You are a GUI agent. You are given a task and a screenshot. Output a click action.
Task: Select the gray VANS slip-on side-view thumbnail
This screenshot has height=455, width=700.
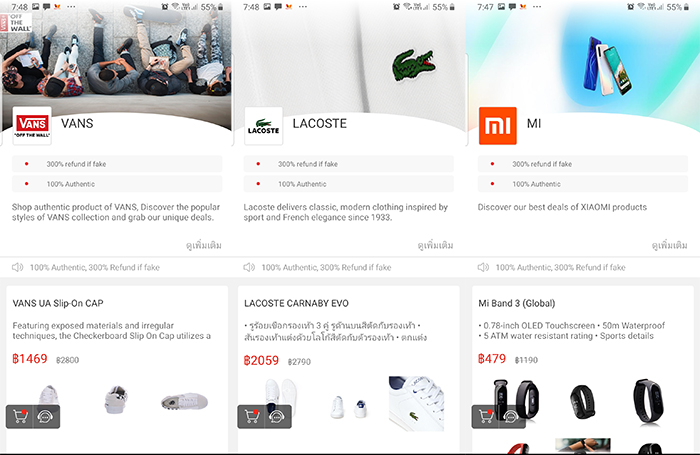(184, 401)
